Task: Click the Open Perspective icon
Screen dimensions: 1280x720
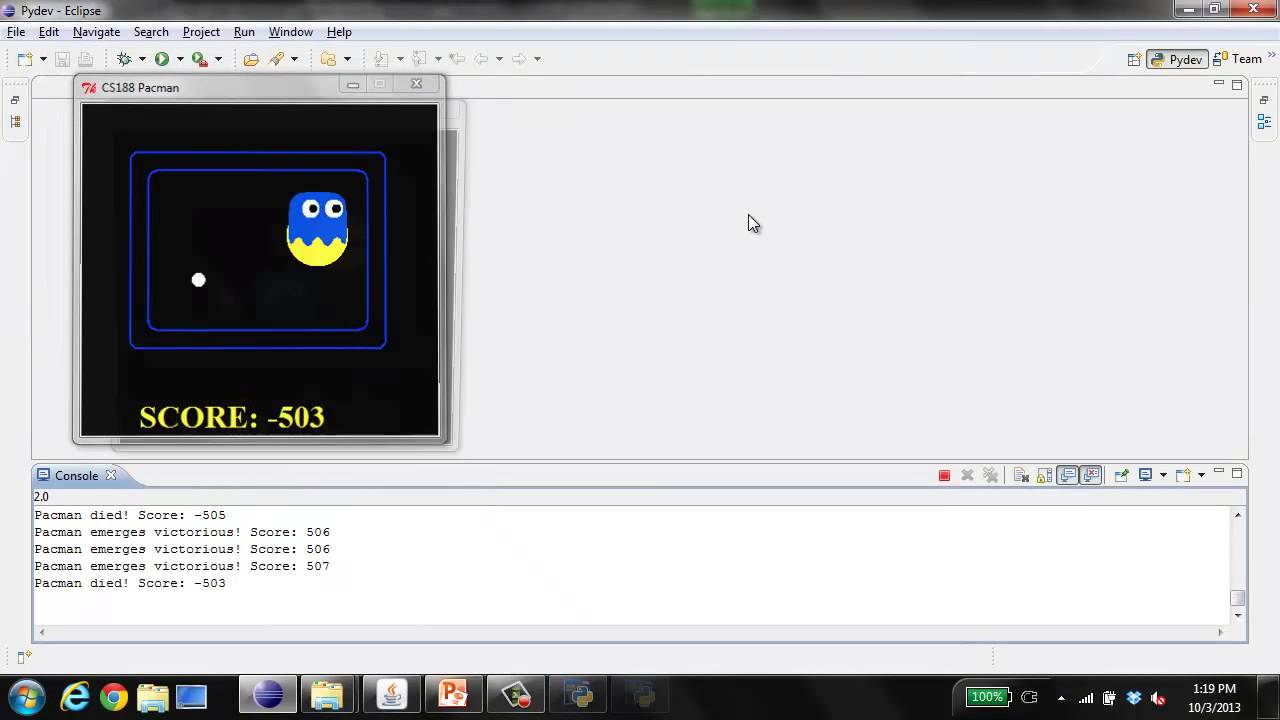Action: pyautogui.click(x=1134, y=59)
